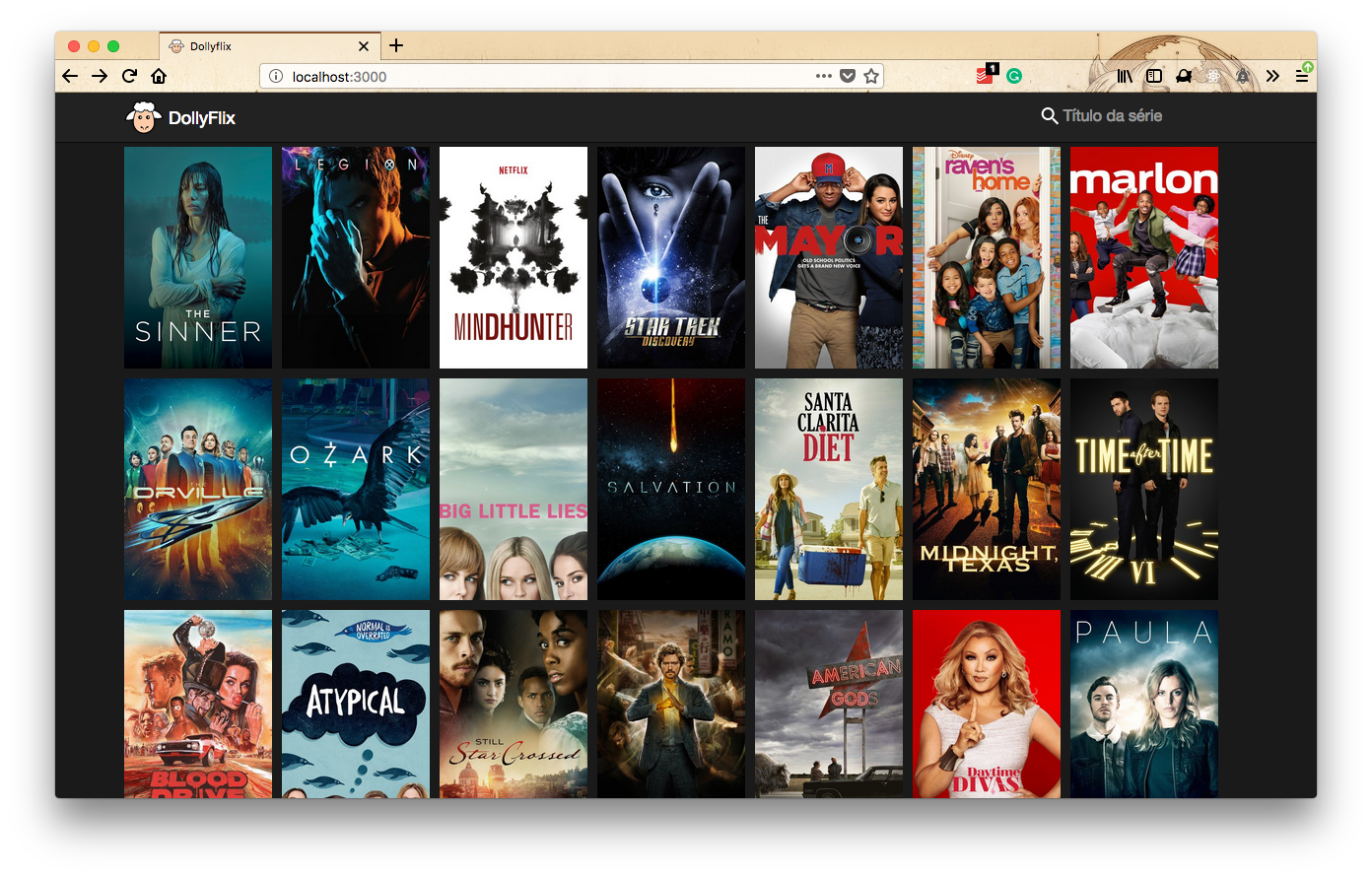Open the Salvation poster
The height and width of the screenshot is (877, 1372).
[x=671, y=489]
